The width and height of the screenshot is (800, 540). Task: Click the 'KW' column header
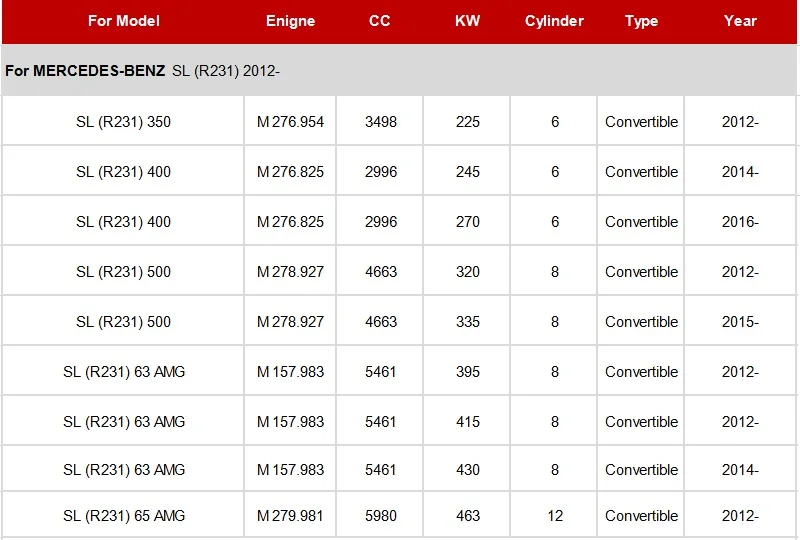point(467,21)
